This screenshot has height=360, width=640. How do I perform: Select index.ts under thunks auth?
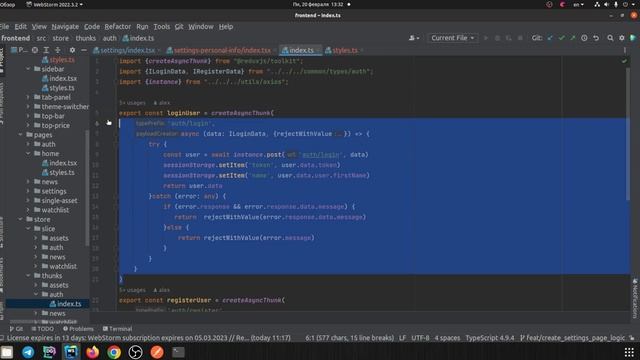pos(69,304)
